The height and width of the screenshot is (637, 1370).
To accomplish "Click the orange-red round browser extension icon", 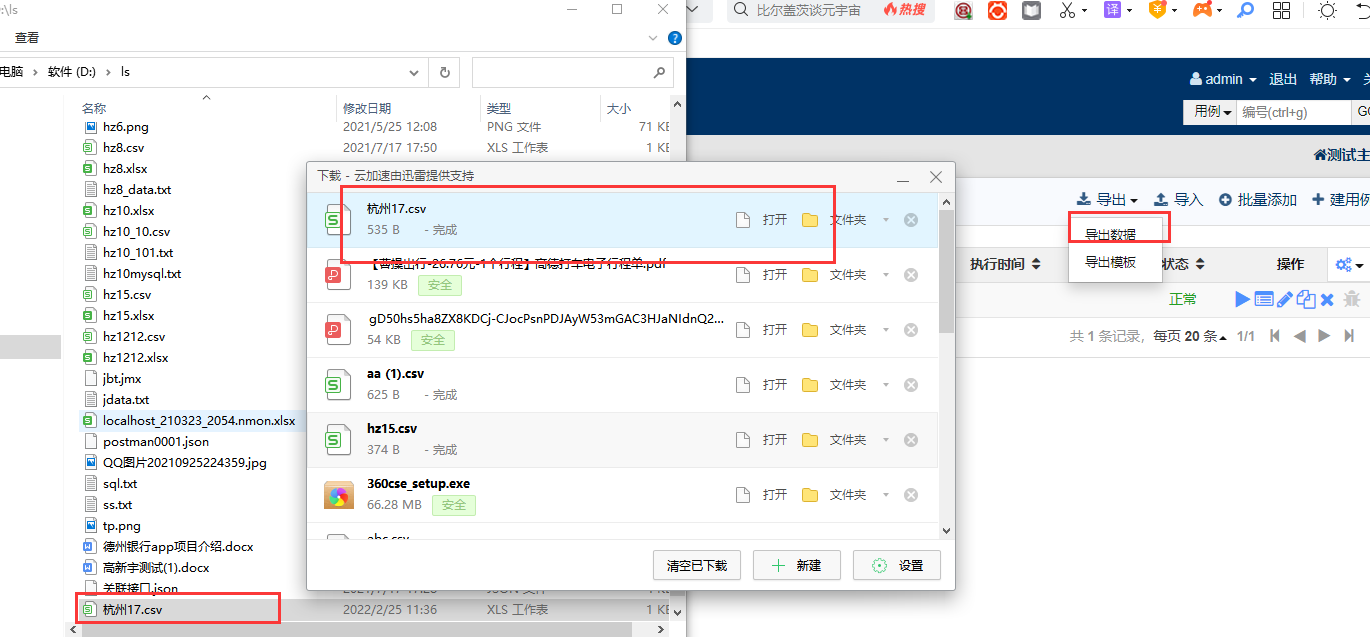I will 997,10.
